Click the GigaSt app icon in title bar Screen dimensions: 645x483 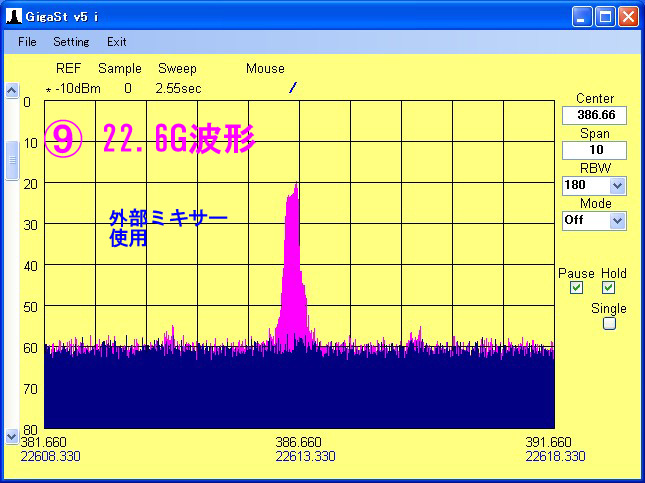[x=14, y=16]
